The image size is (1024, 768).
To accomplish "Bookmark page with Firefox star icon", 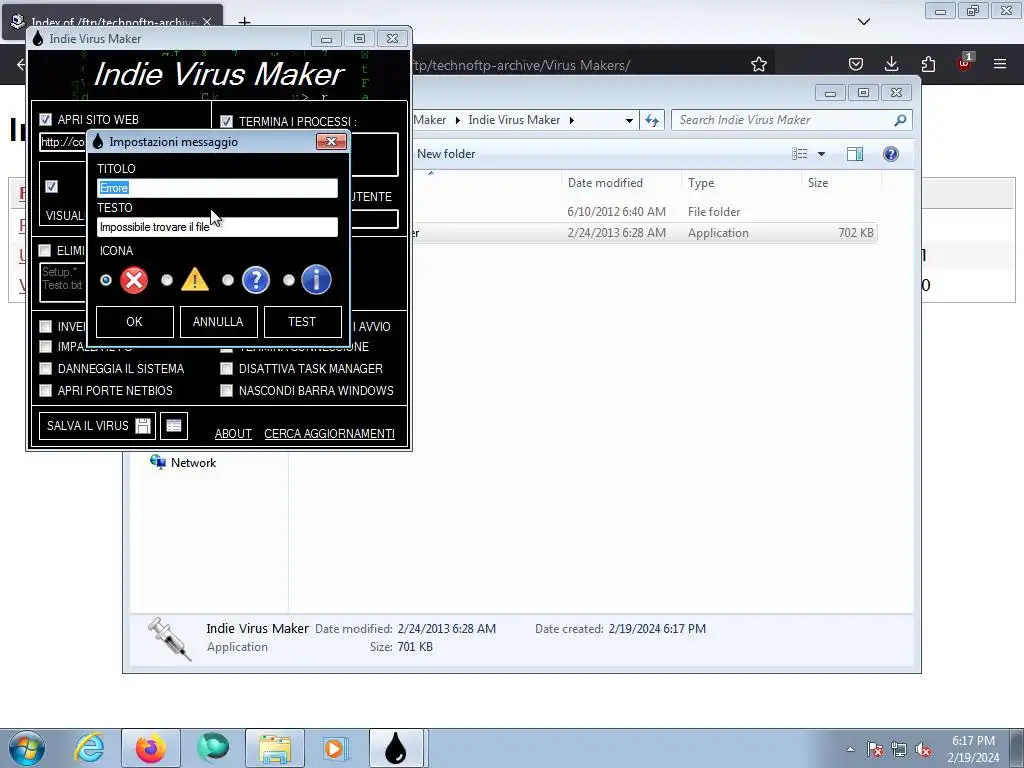I will tap(759, 64).
